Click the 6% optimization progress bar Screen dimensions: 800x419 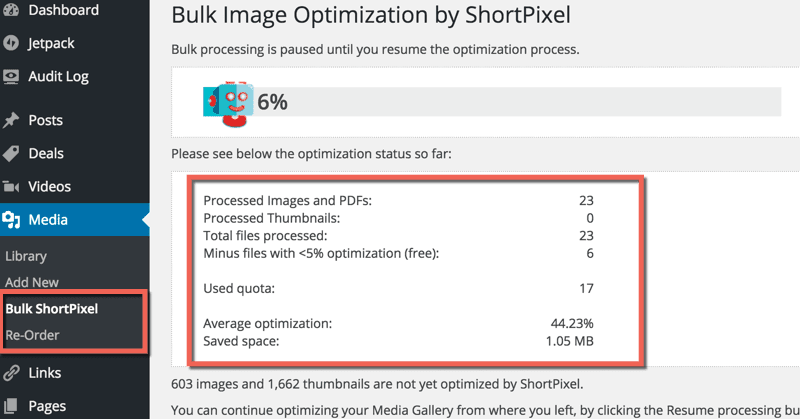tap(520, 102)
